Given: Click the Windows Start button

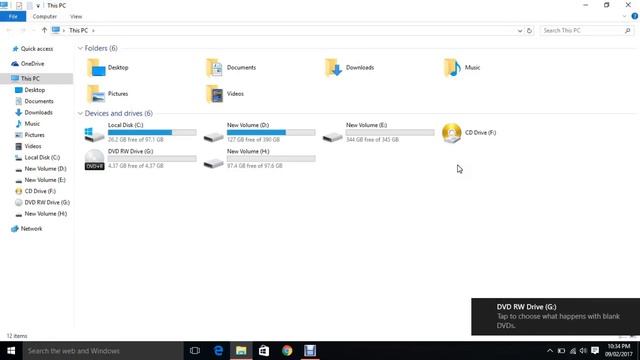Looking at the screenshot, I should 11,351.
